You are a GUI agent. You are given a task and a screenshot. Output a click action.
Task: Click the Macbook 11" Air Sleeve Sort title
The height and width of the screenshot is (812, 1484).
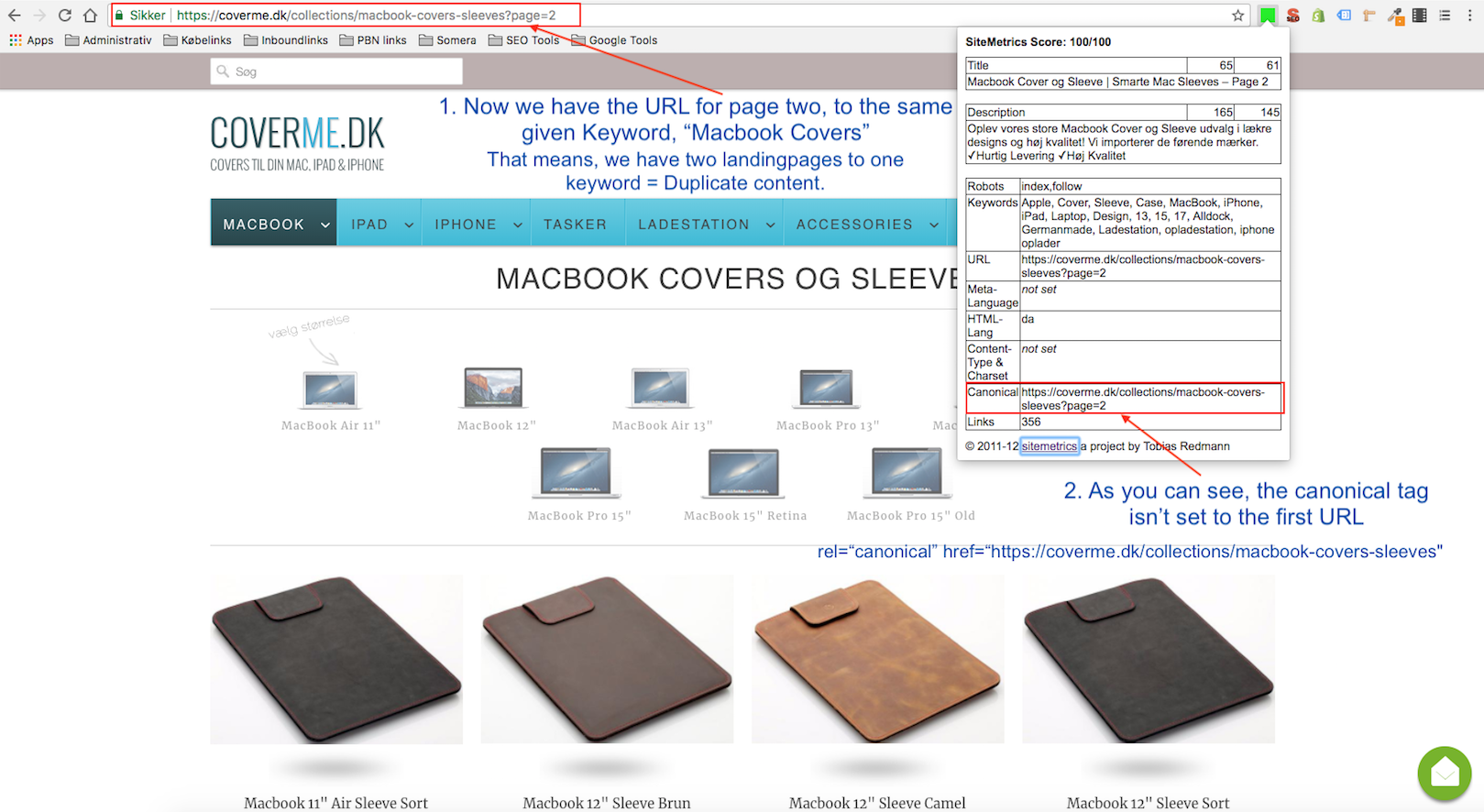tap(336, 803)
